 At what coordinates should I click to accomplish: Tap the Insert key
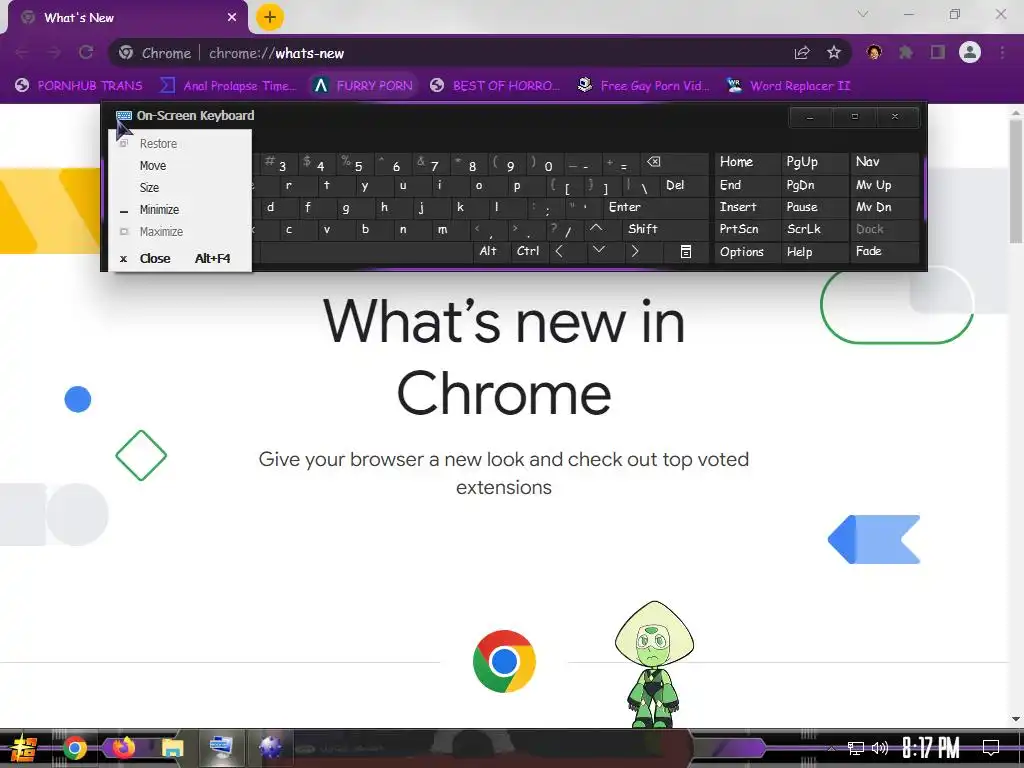pos(747,207)
